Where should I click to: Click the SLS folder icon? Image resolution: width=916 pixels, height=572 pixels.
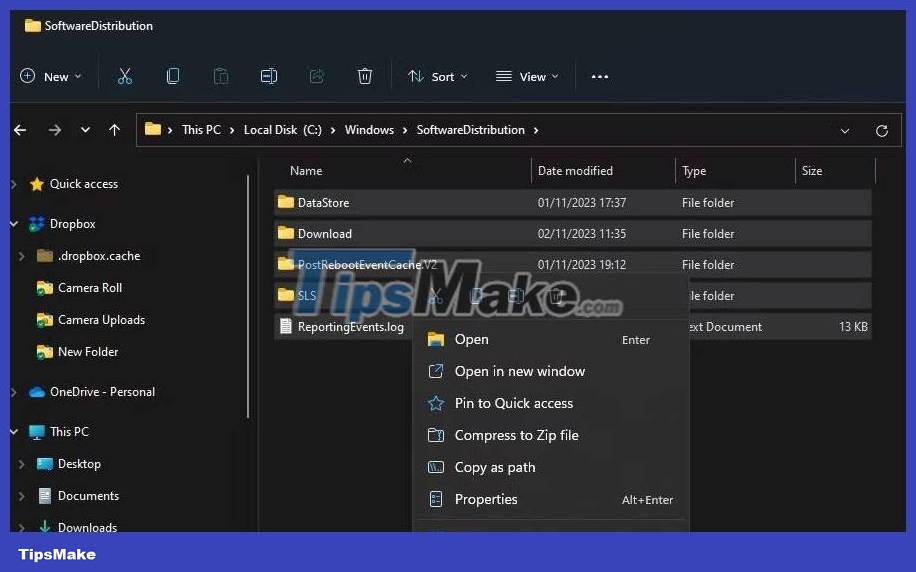point(286,294)
